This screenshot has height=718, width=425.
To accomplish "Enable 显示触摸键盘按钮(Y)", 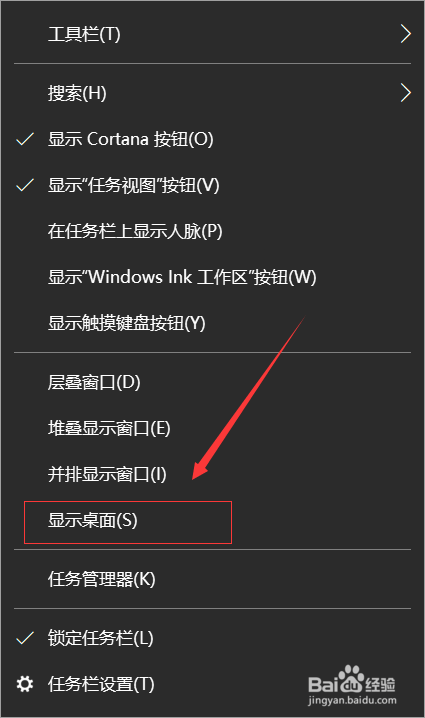I will (x=212, y=323).
